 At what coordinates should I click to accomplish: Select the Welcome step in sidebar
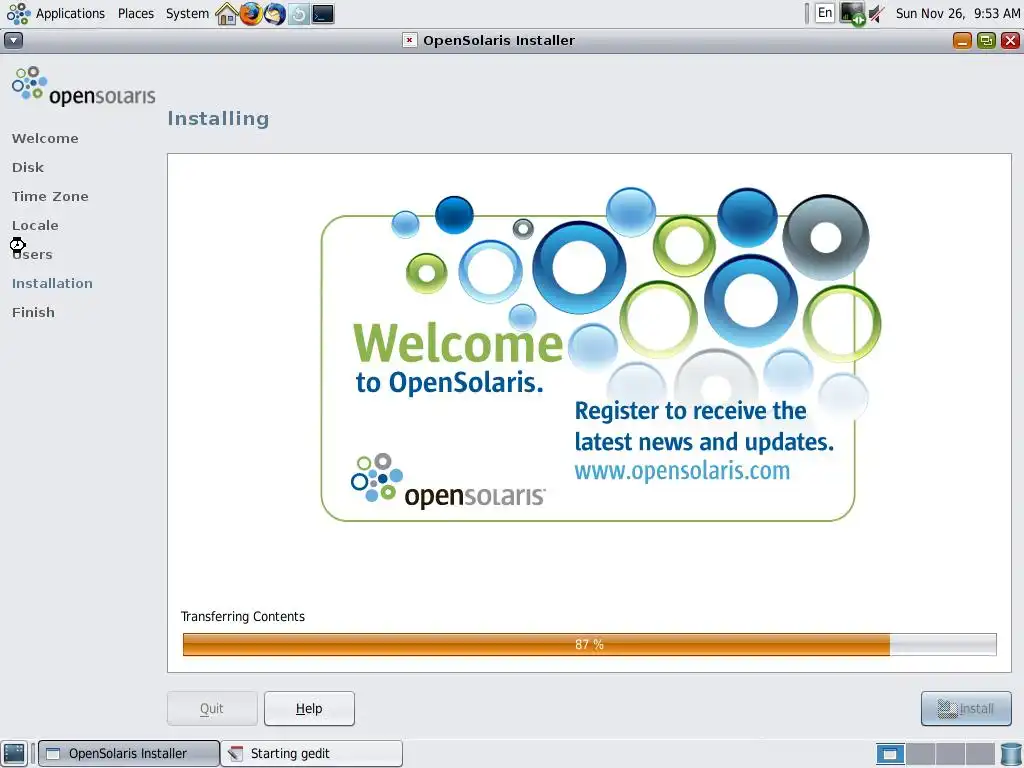coord(45,138)
